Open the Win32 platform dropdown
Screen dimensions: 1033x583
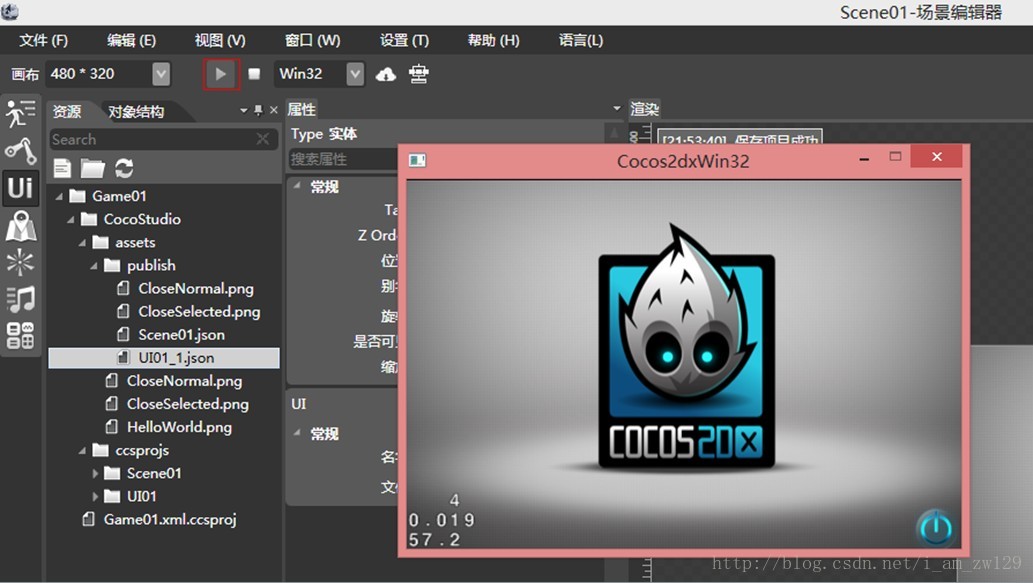click(x=354, y=74)
